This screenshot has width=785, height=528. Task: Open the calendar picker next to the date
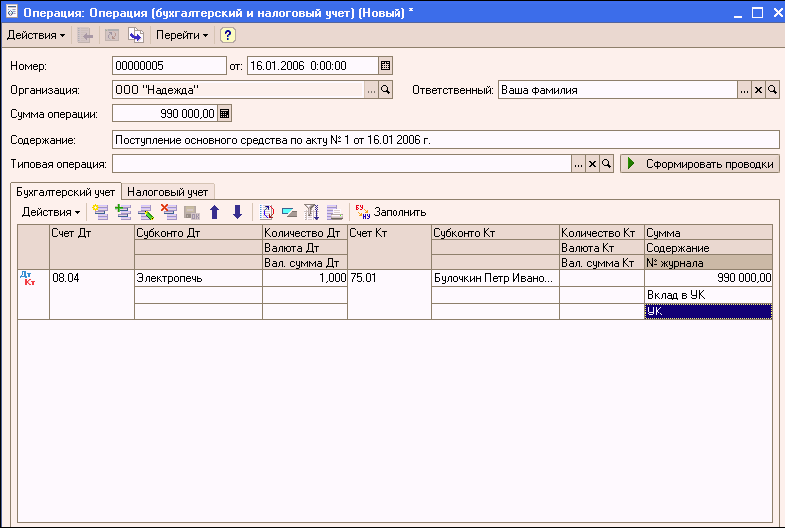[386, 66]
